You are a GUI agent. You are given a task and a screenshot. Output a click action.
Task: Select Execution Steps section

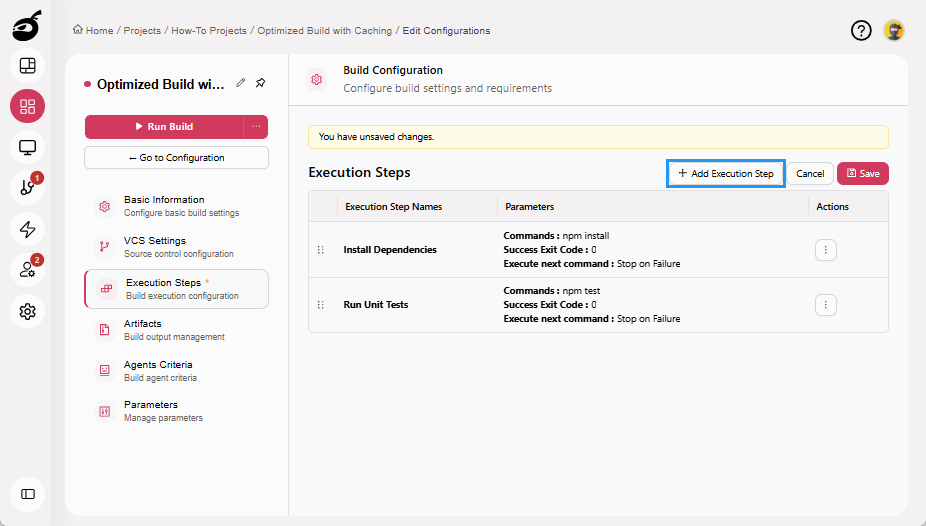click(176, 289)
